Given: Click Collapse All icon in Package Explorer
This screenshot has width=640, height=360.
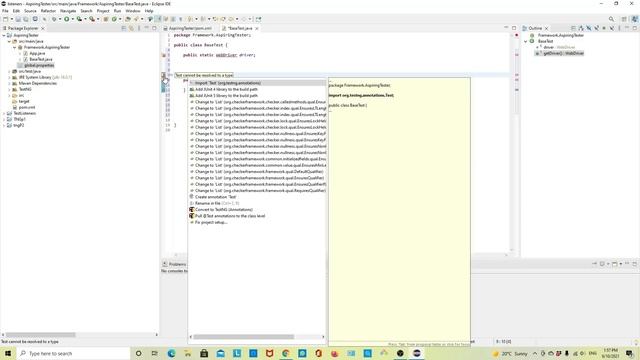Looking at the screenshot, I should tap(124, 28).
